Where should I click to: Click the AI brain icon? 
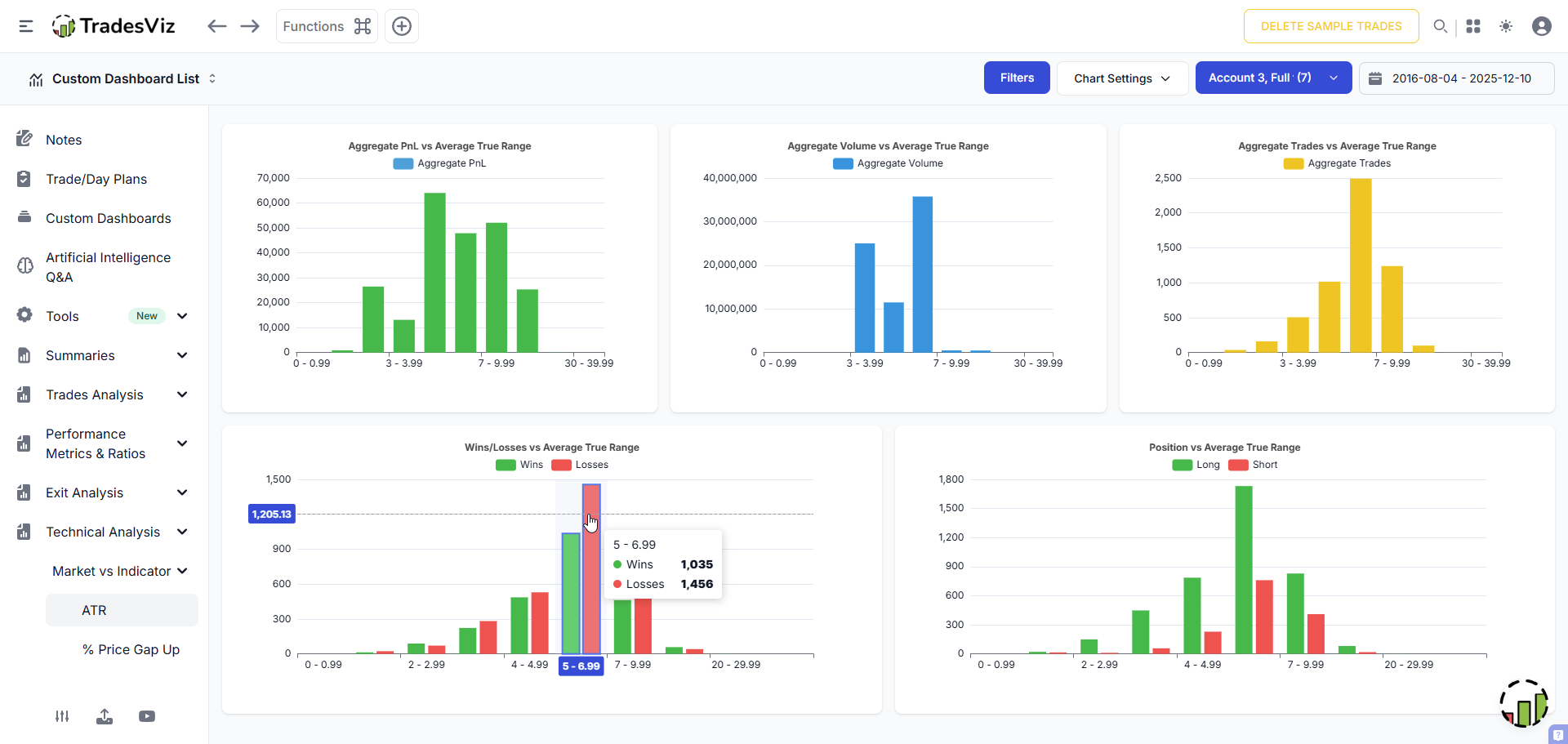pos(25,265)
